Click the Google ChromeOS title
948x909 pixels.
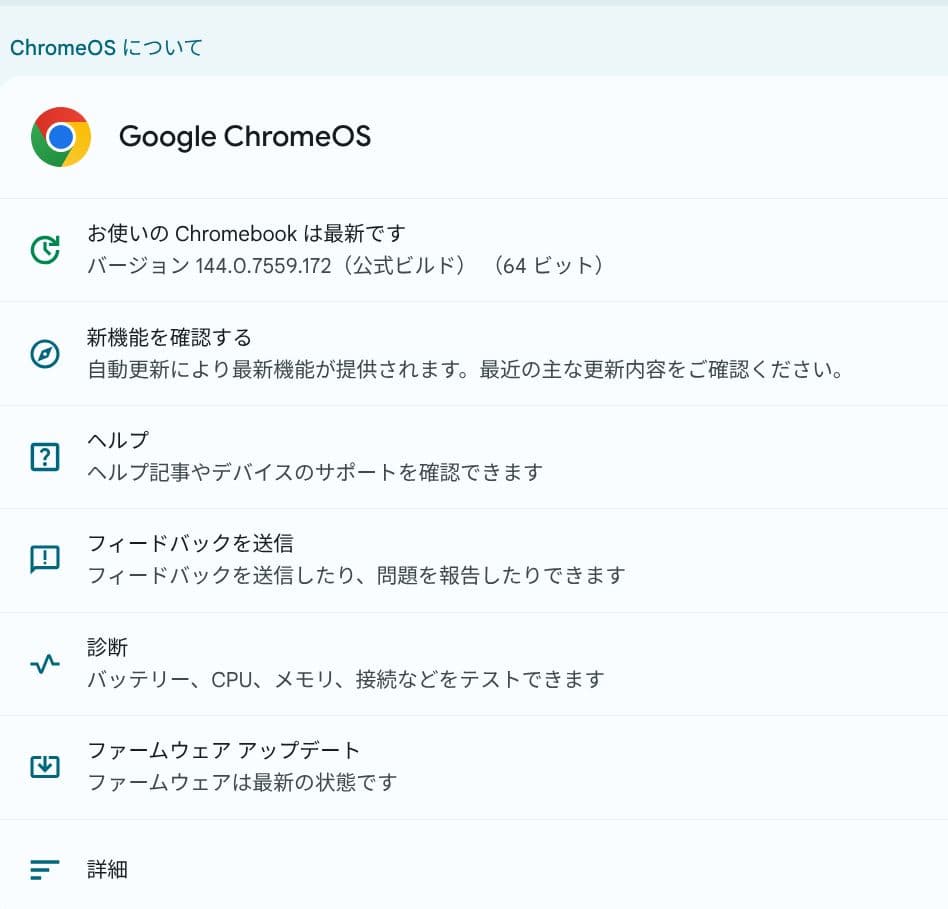245,137
